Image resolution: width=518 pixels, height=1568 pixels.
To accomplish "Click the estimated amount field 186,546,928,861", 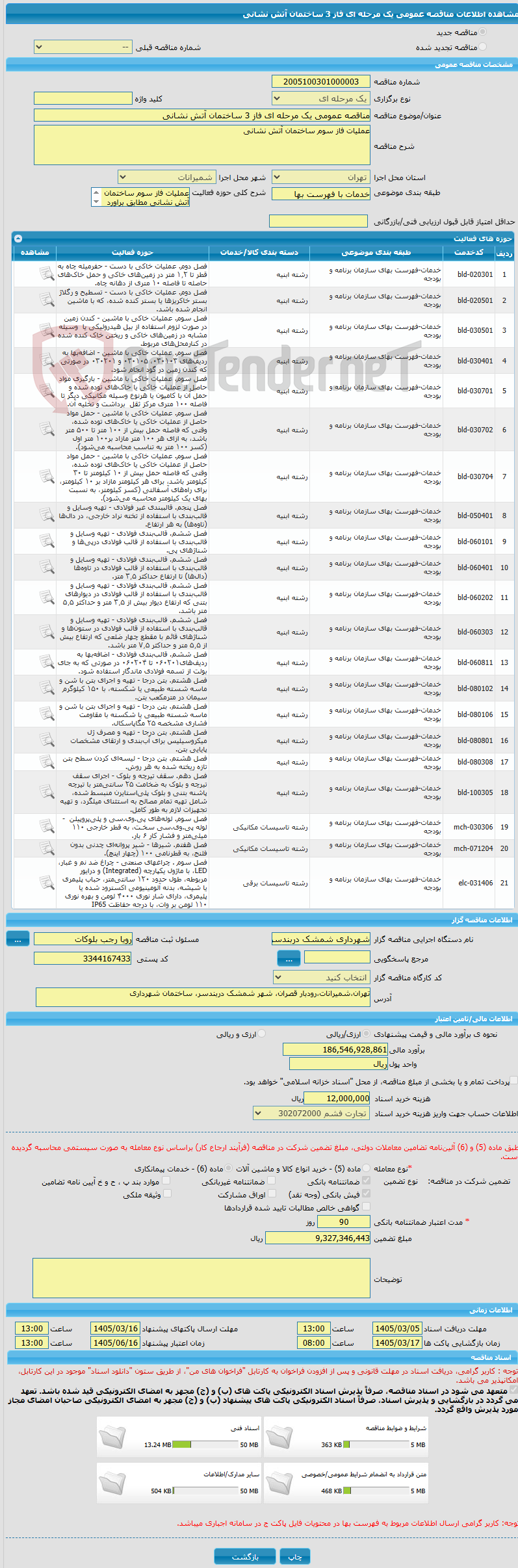I will coord(335,1049).
